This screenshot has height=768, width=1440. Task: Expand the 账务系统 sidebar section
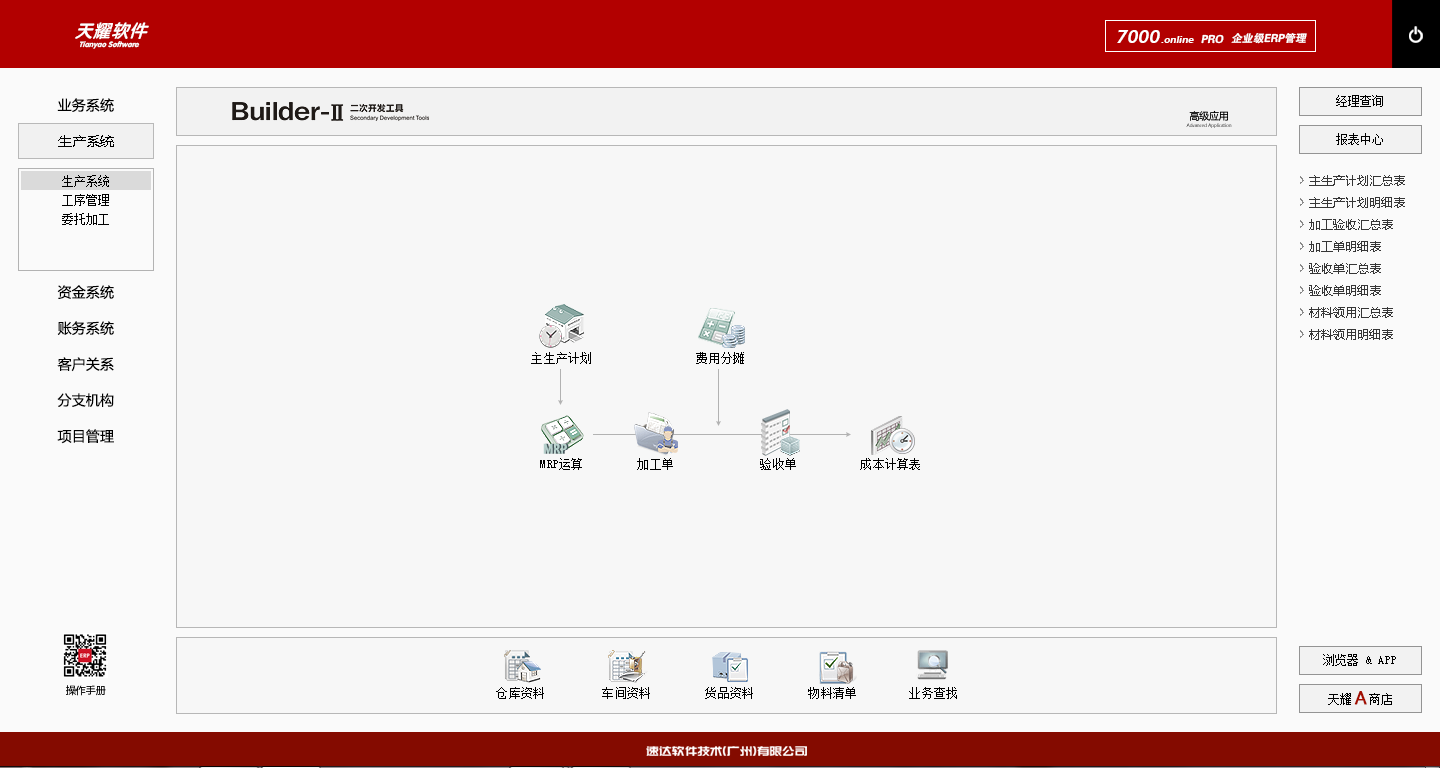pos(86,328)
